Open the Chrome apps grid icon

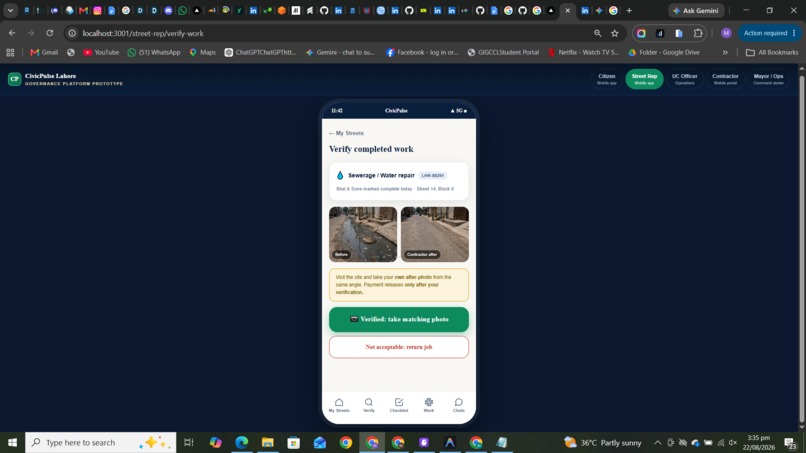coord(10,52)
